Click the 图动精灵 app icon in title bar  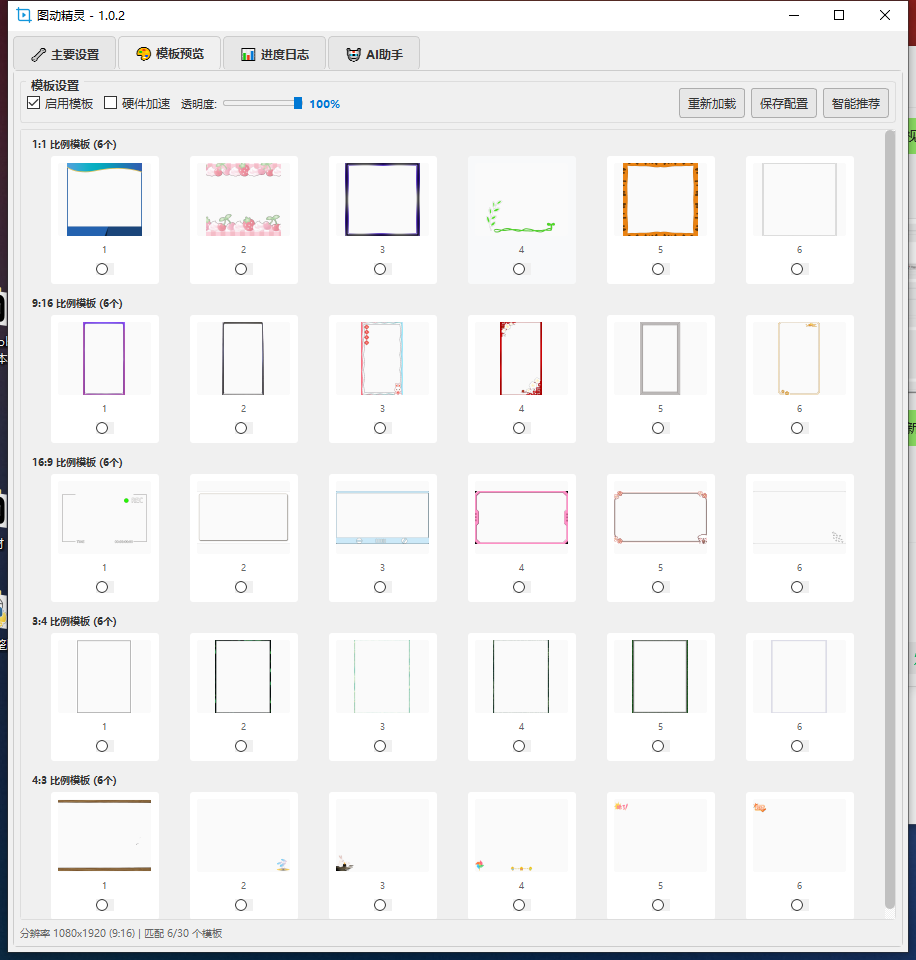24,15
